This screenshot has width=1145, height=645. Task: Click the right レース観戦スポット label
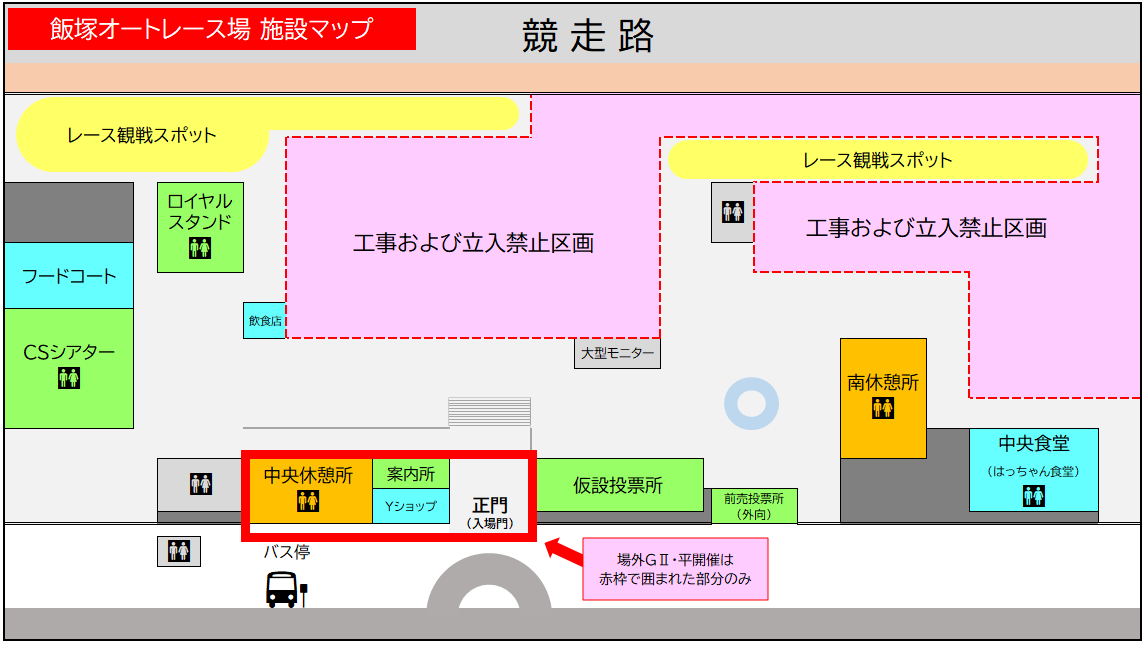[878, 160]
